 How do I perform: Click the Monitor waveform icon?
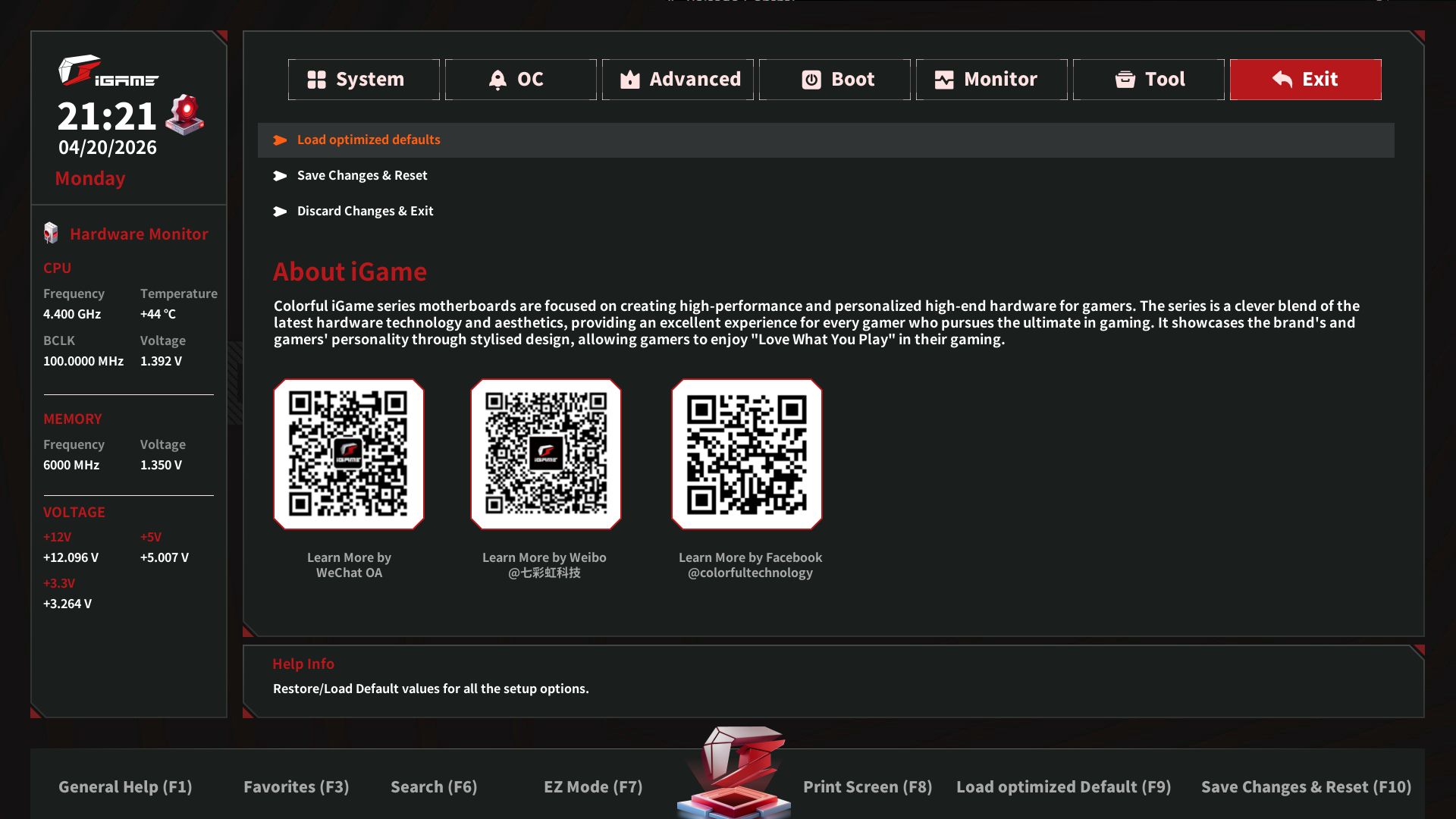(x=944, y=80)
